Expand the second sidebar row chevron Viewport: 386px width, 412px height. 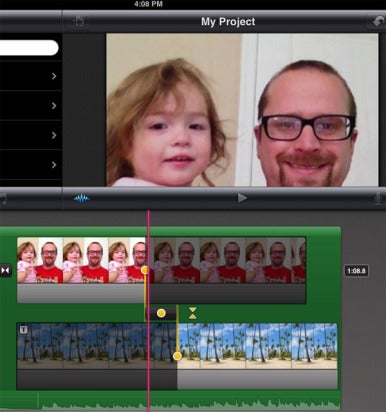click(x=54, y=106)
